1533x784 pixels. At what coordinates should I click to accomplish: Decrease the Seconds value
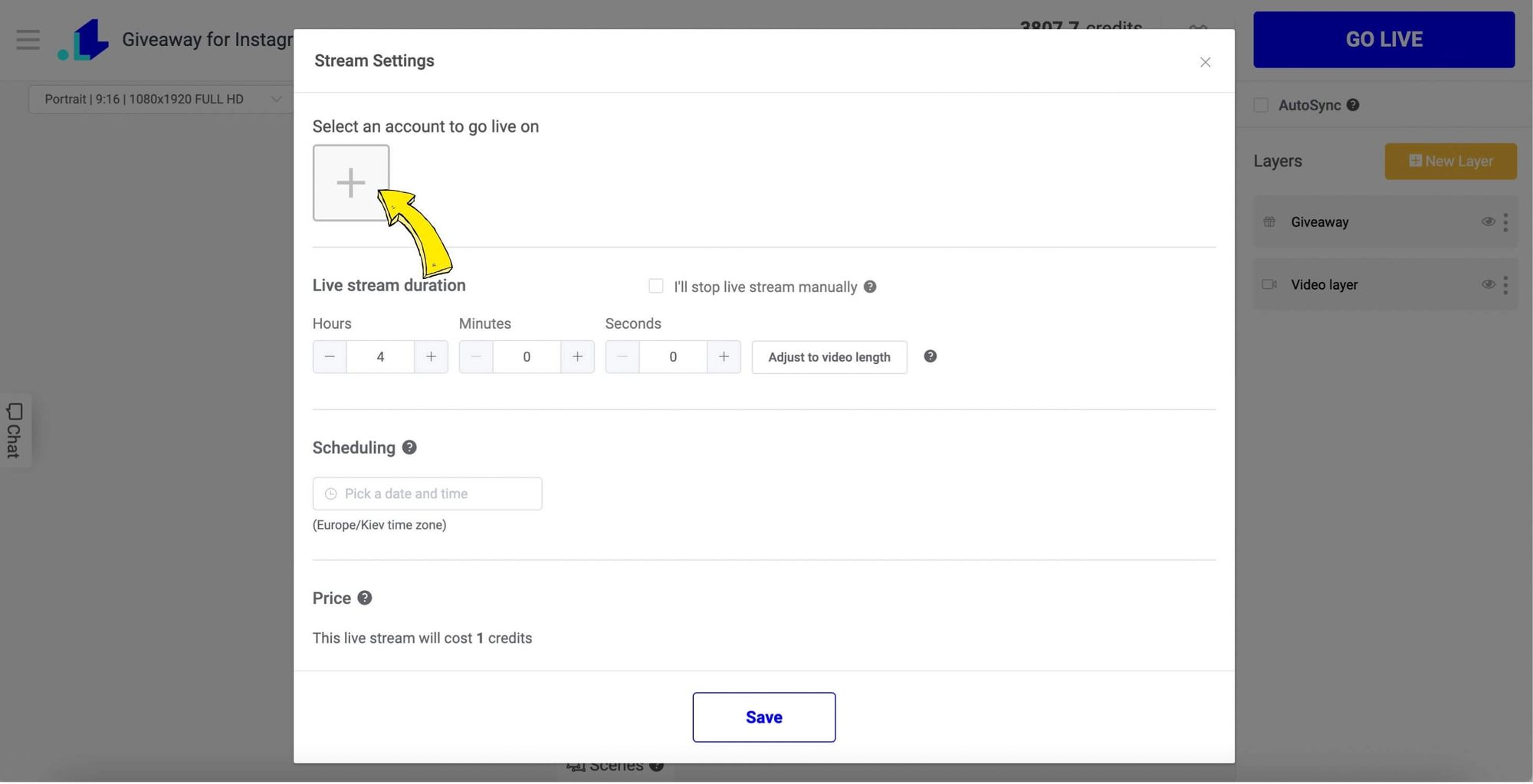(622, 357)
